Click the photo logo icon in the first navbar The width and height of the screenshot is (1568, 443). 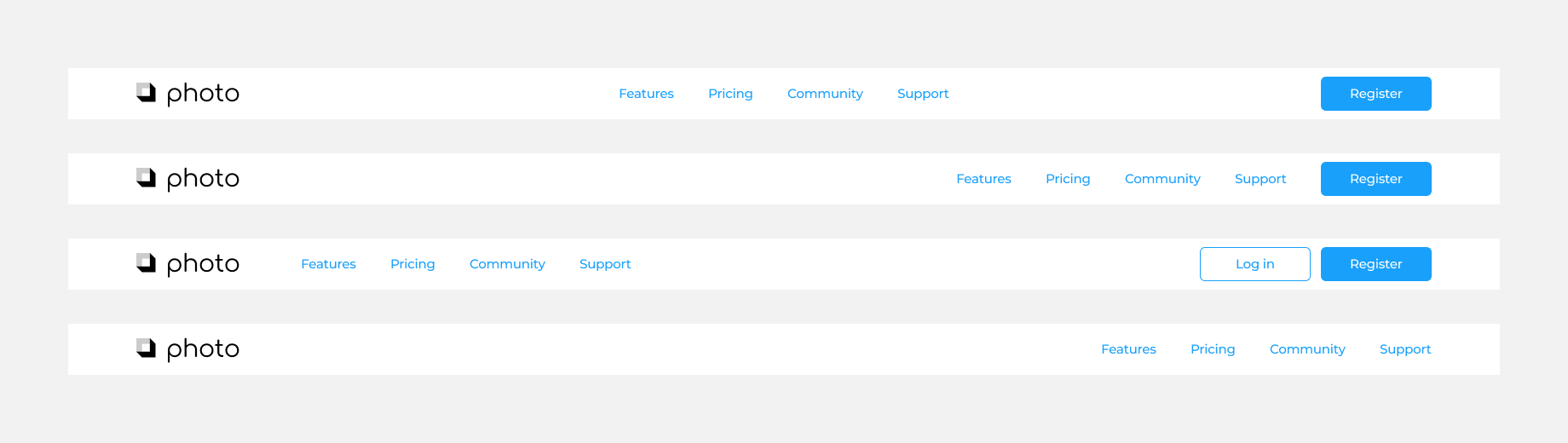point(147,93)
